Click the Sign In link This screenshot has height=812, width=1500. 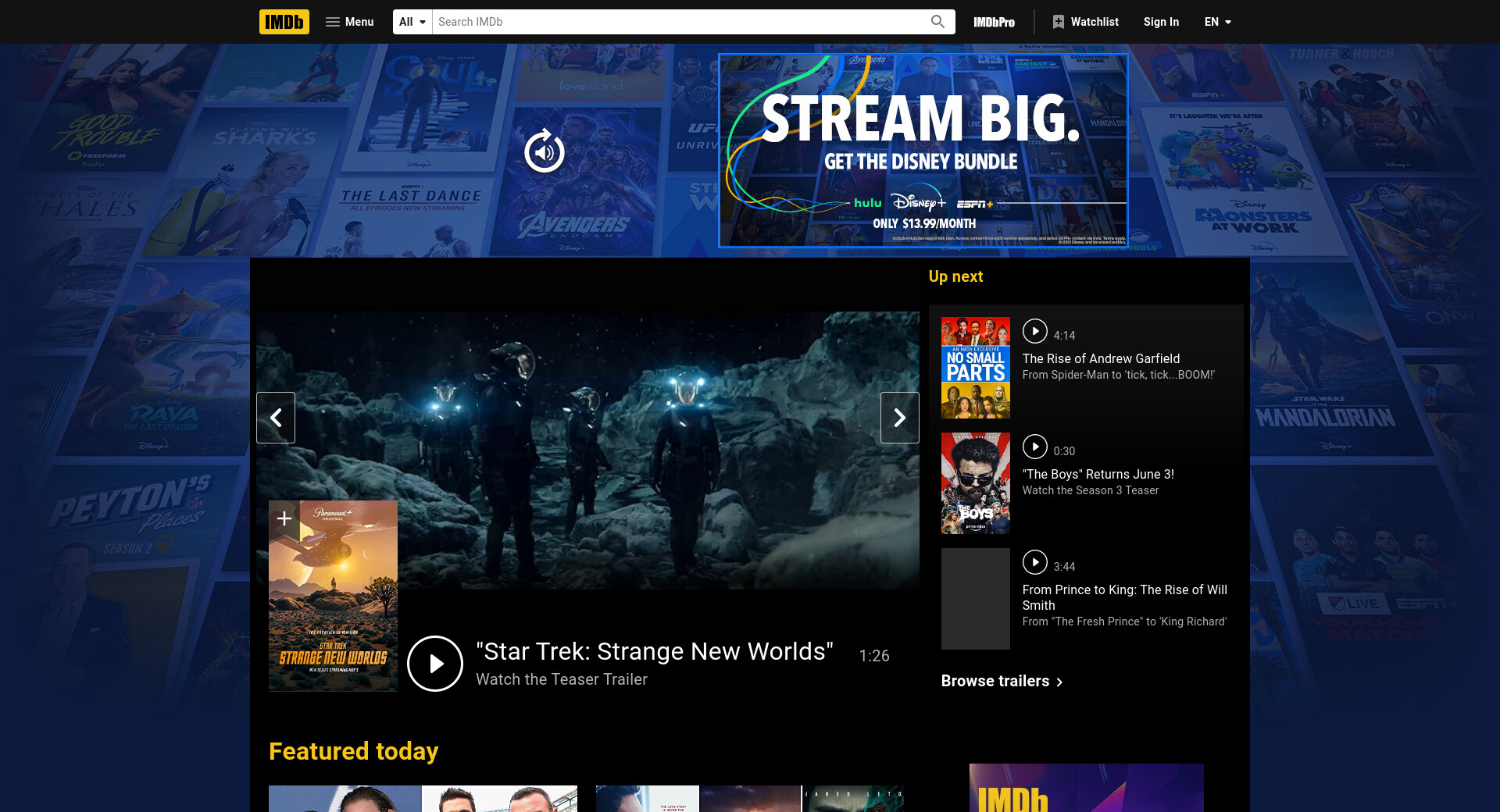[x=1161, y=22]
